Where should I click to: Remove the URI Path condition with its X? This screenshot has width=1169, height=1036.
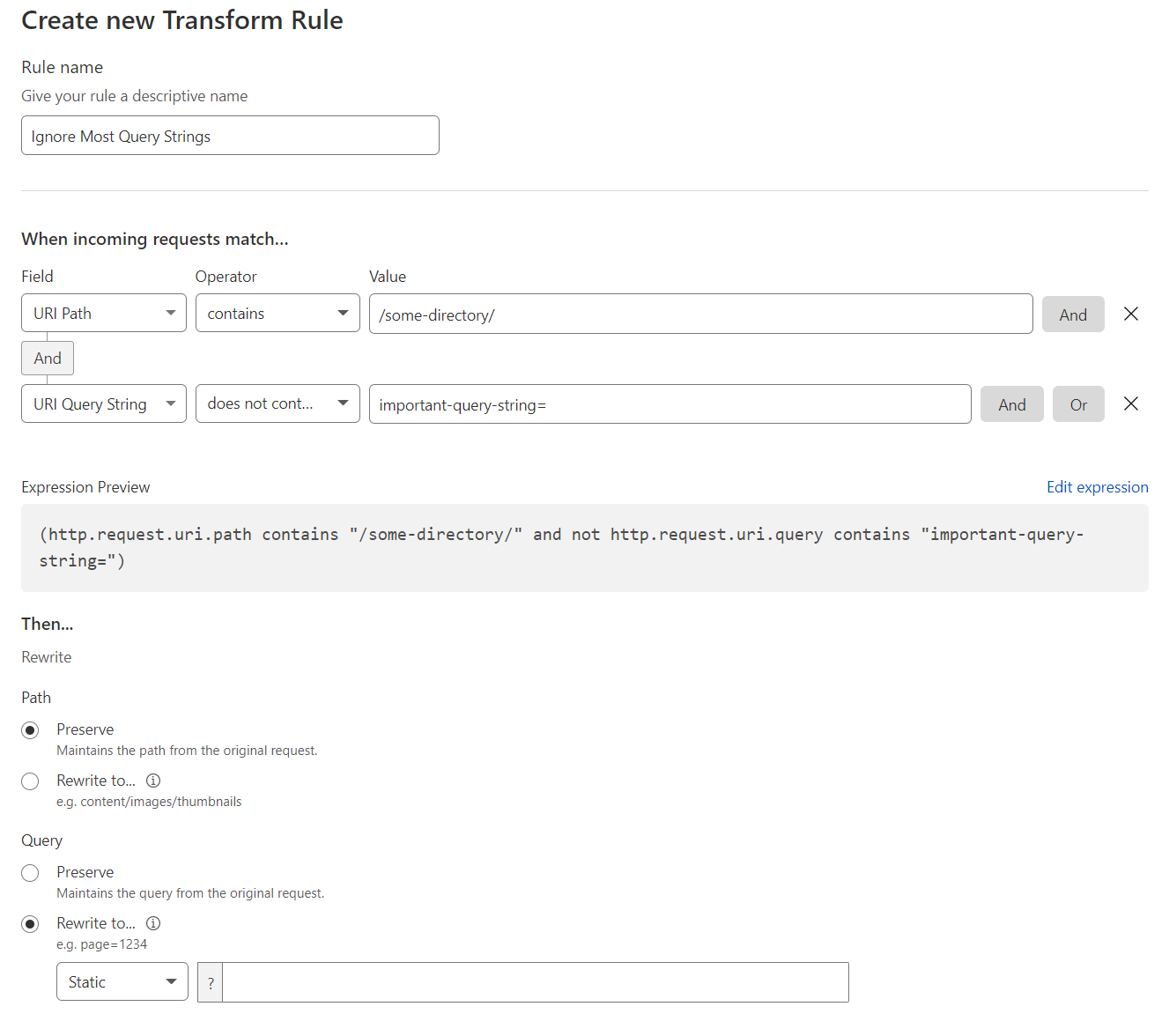1131,314
